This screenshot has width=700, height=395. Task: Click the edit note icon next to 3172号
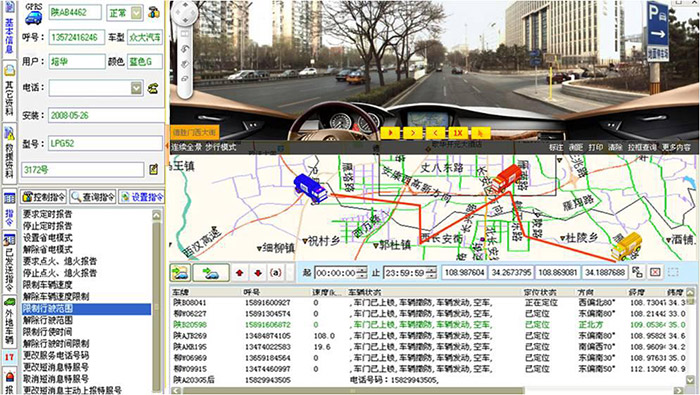tap(153, 169)
